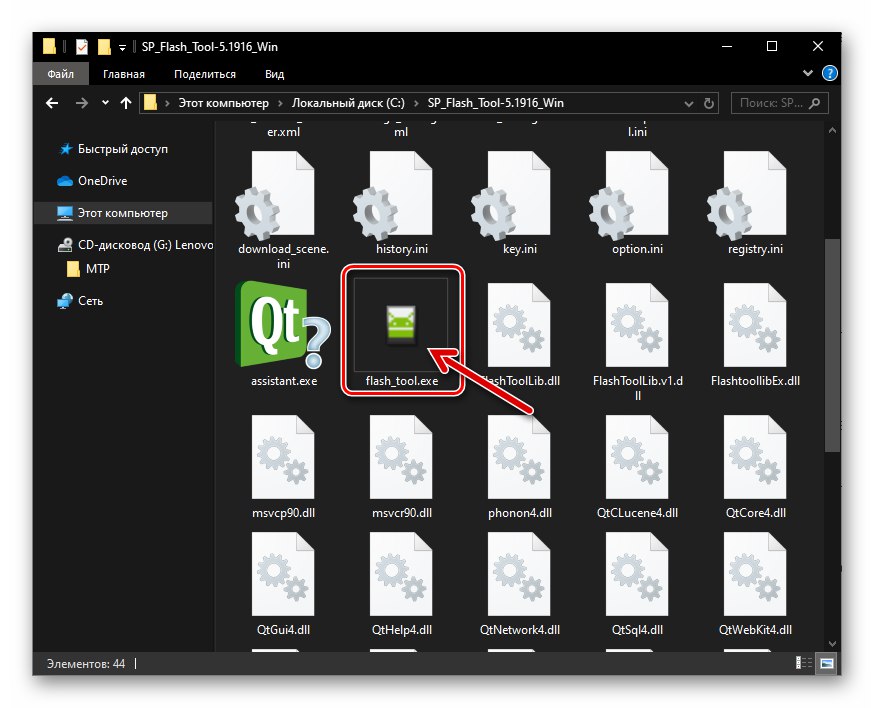Select the FlashtoollibEx.dll file icon

tap(756, 325)
